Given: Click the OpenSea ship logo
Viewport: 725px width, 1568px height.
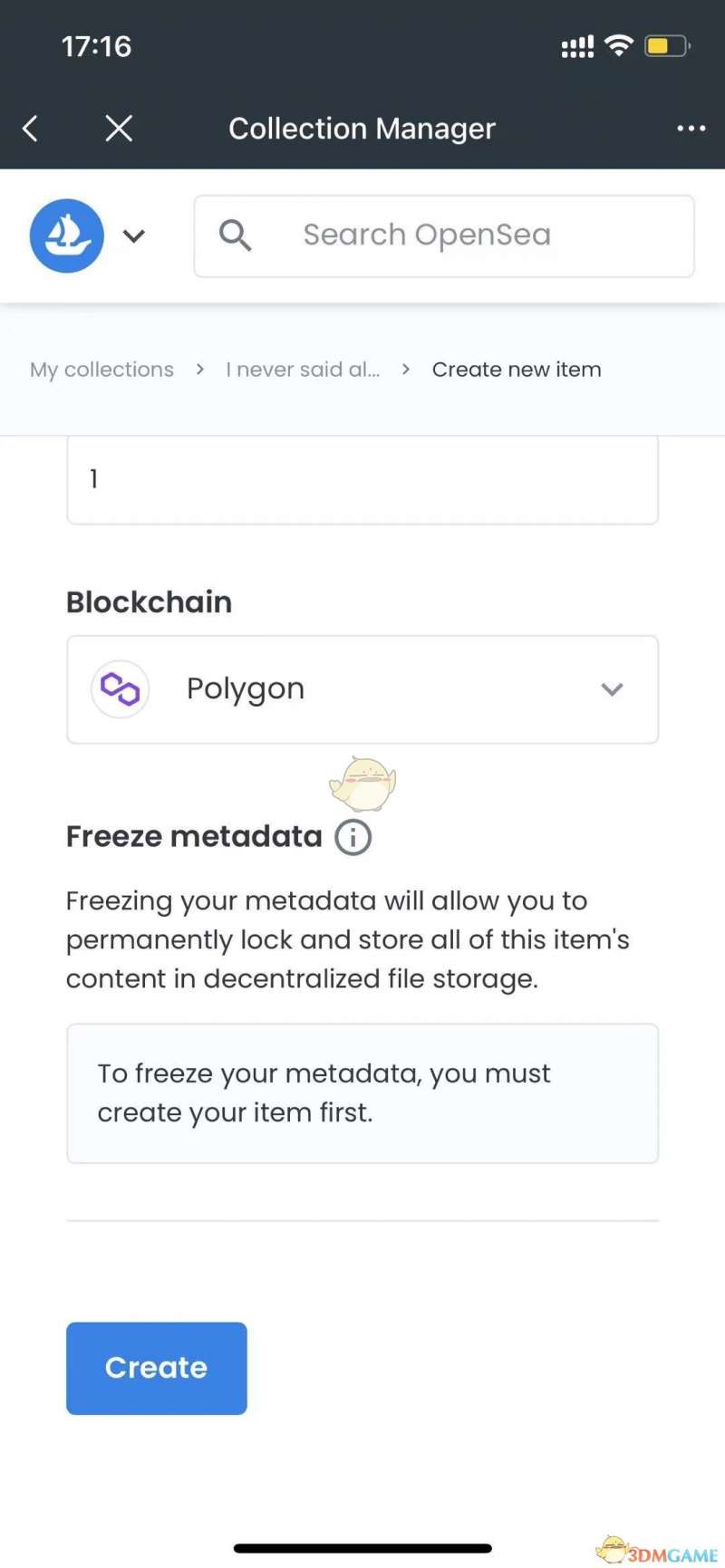Looking at the screenshot, I should tap(67, 236).
